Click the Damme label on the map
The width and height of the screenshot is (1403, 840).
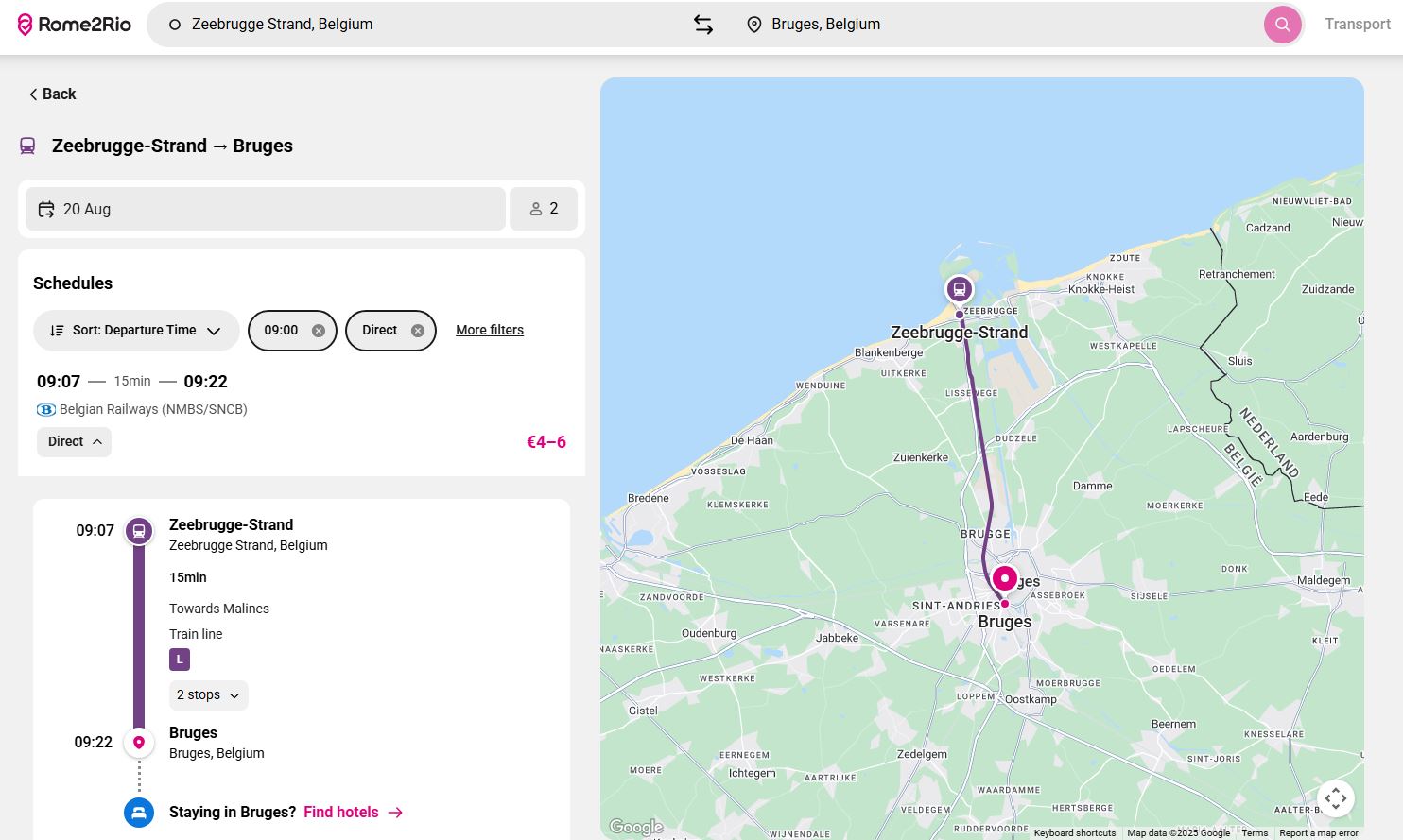coord(1093,486)
